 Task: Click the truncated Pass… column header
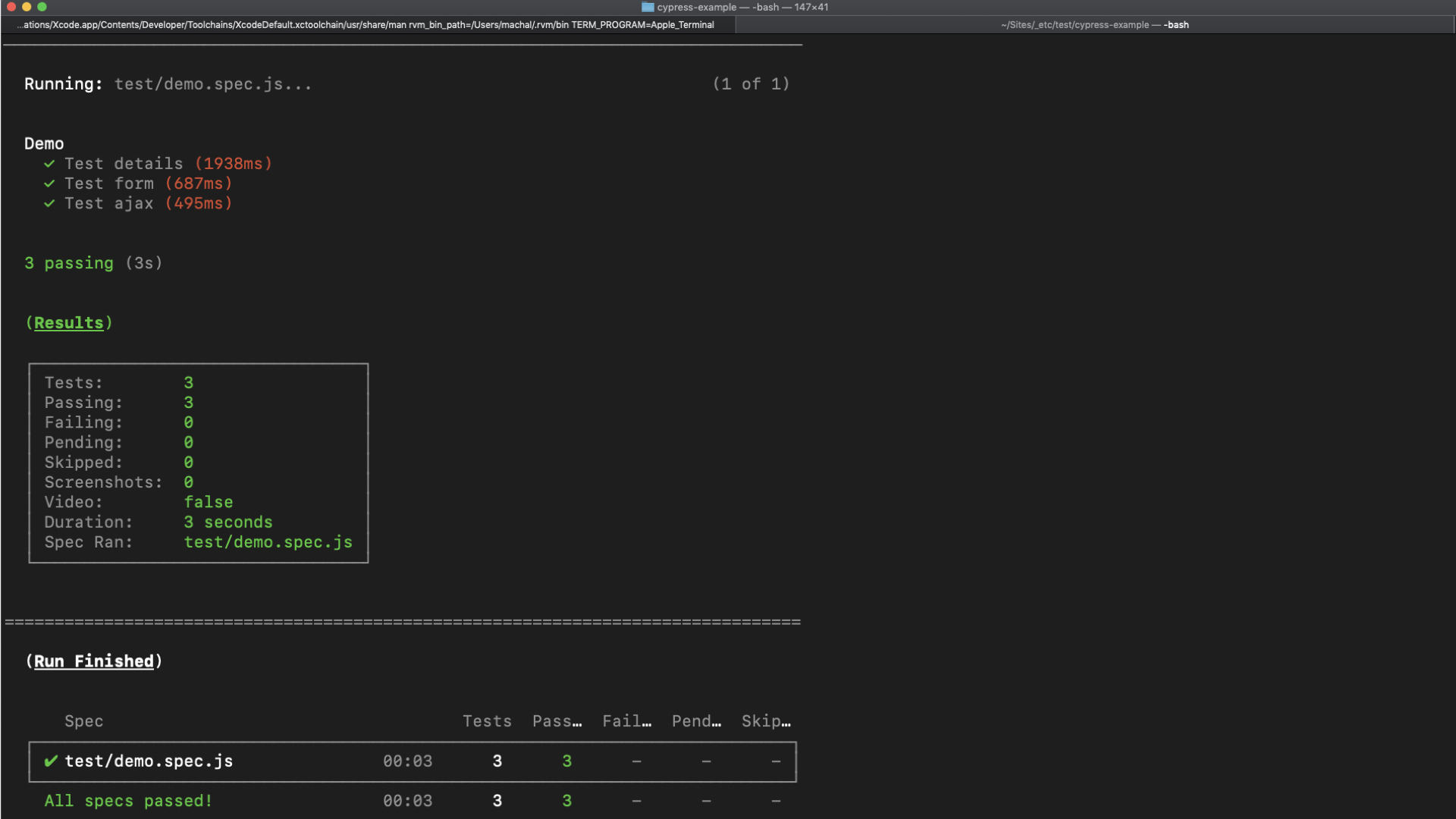pyautogui.click(x=557, y=721)
